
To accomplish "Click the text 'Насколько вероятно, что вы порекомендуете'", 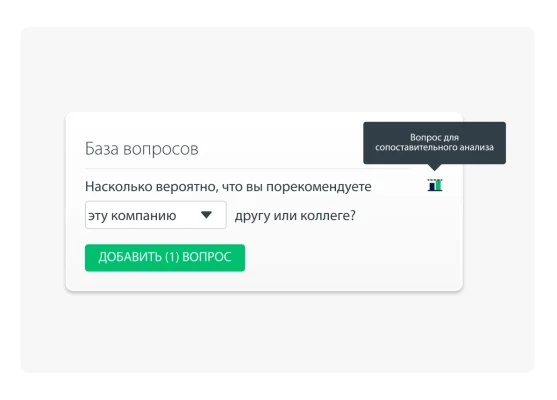I will click(x=228, y=187).
